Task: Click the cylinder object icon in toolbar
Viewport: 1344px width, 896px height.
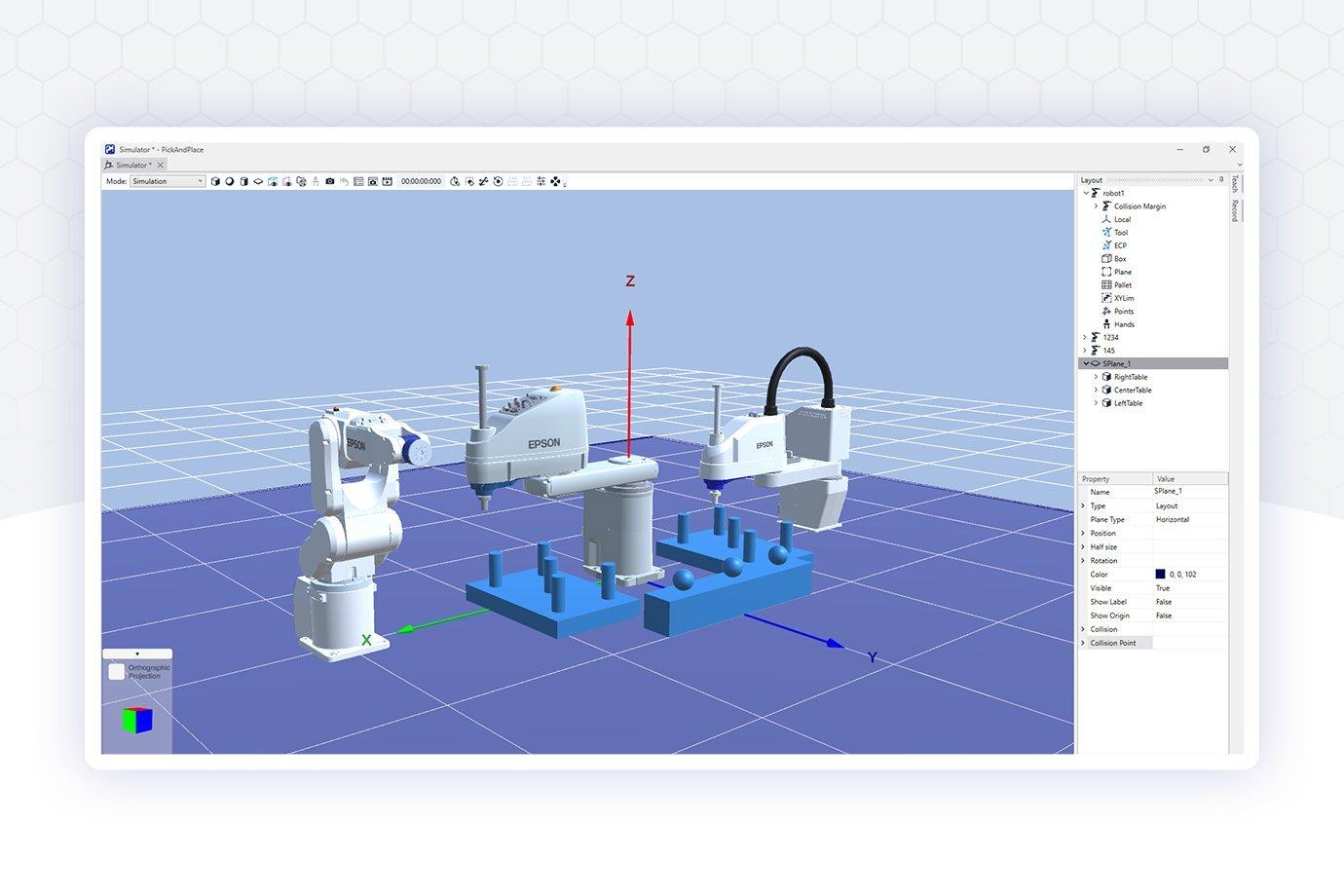Action: click(x=243, y=181)
